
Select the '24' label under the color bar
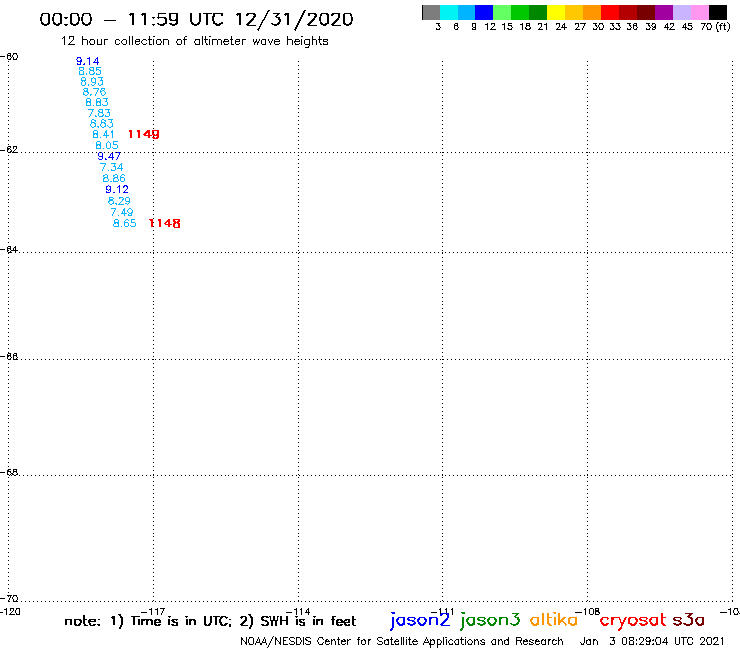pyautogui.click(x=561, y=27)
